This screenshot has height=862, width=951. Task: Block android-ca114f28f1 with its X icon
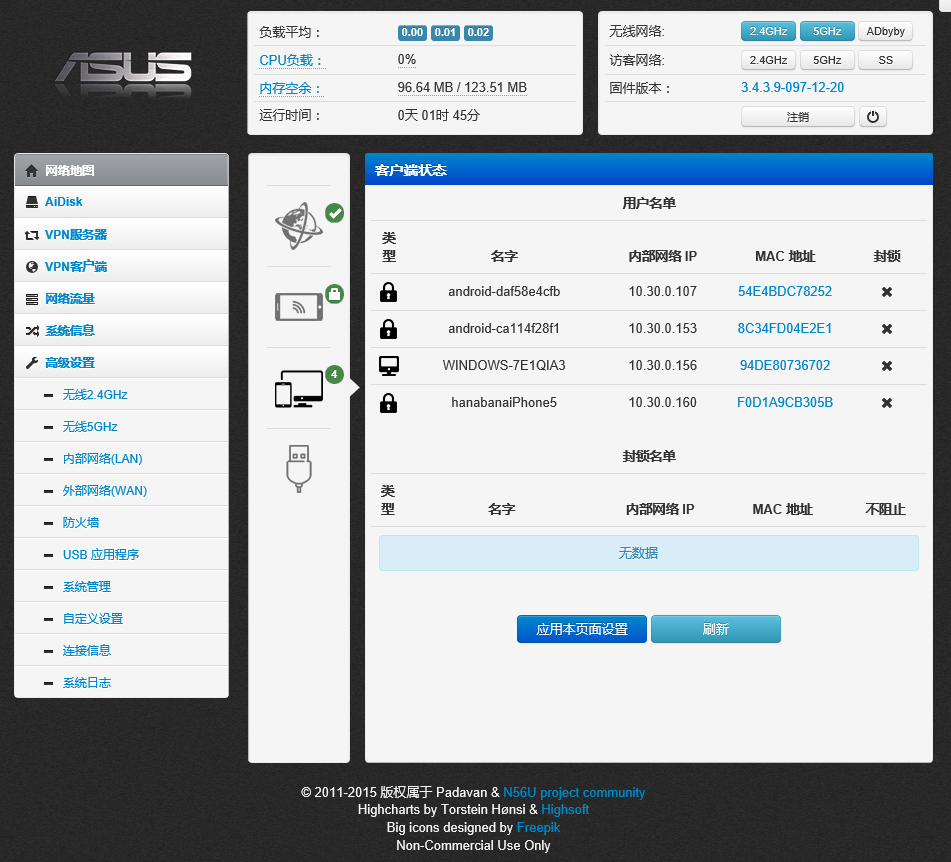(887, 329)
